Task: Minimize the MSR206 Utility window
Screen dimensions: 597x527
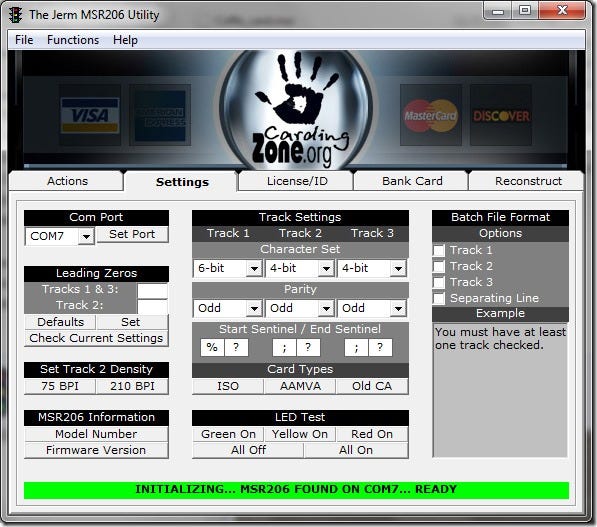Action: click(x=498, y=11)
